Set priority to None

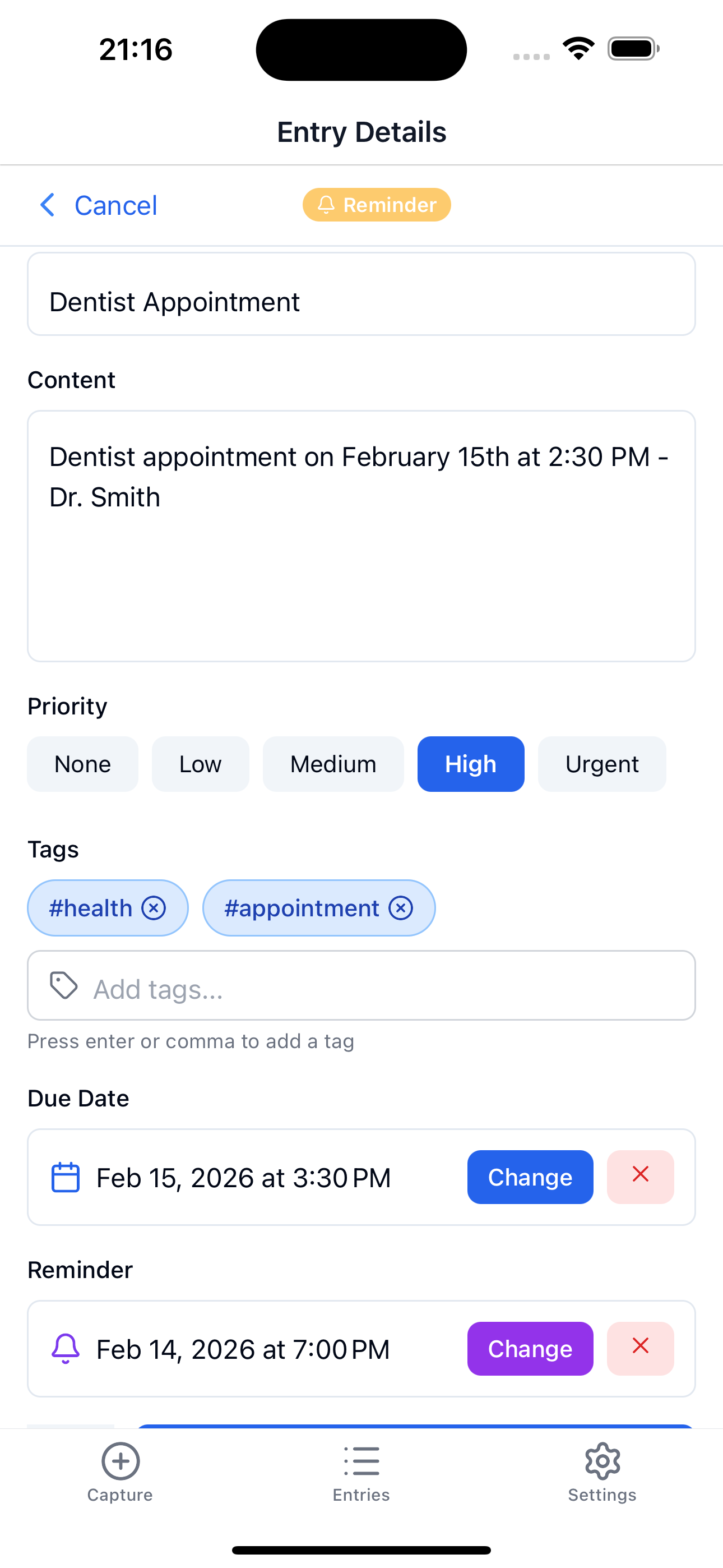[x=83, y=764]
